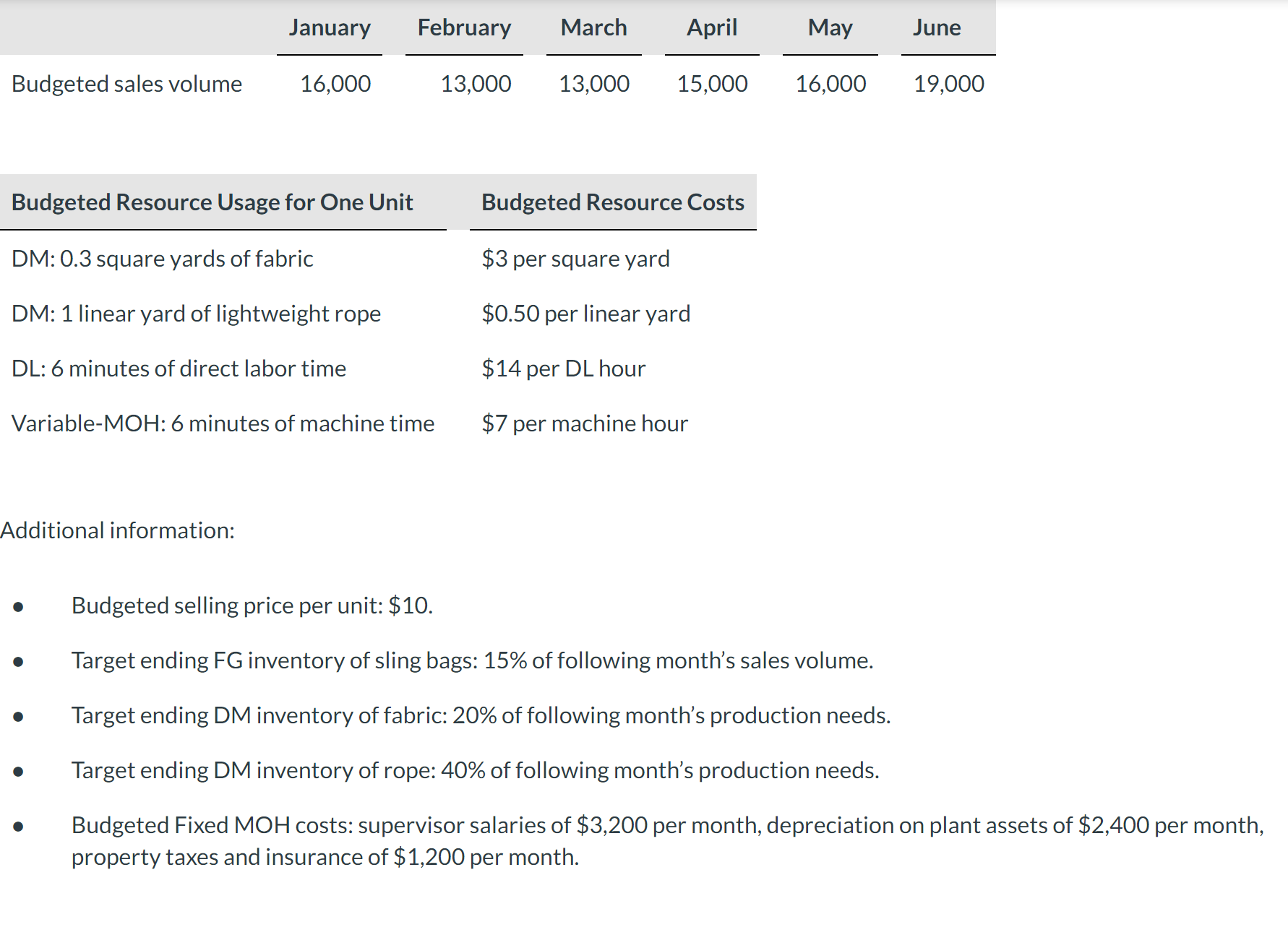The height and width of the screenshot is (935, 1288).
Task: Select the $14 per DL hour cost
Action: [563, 369]
